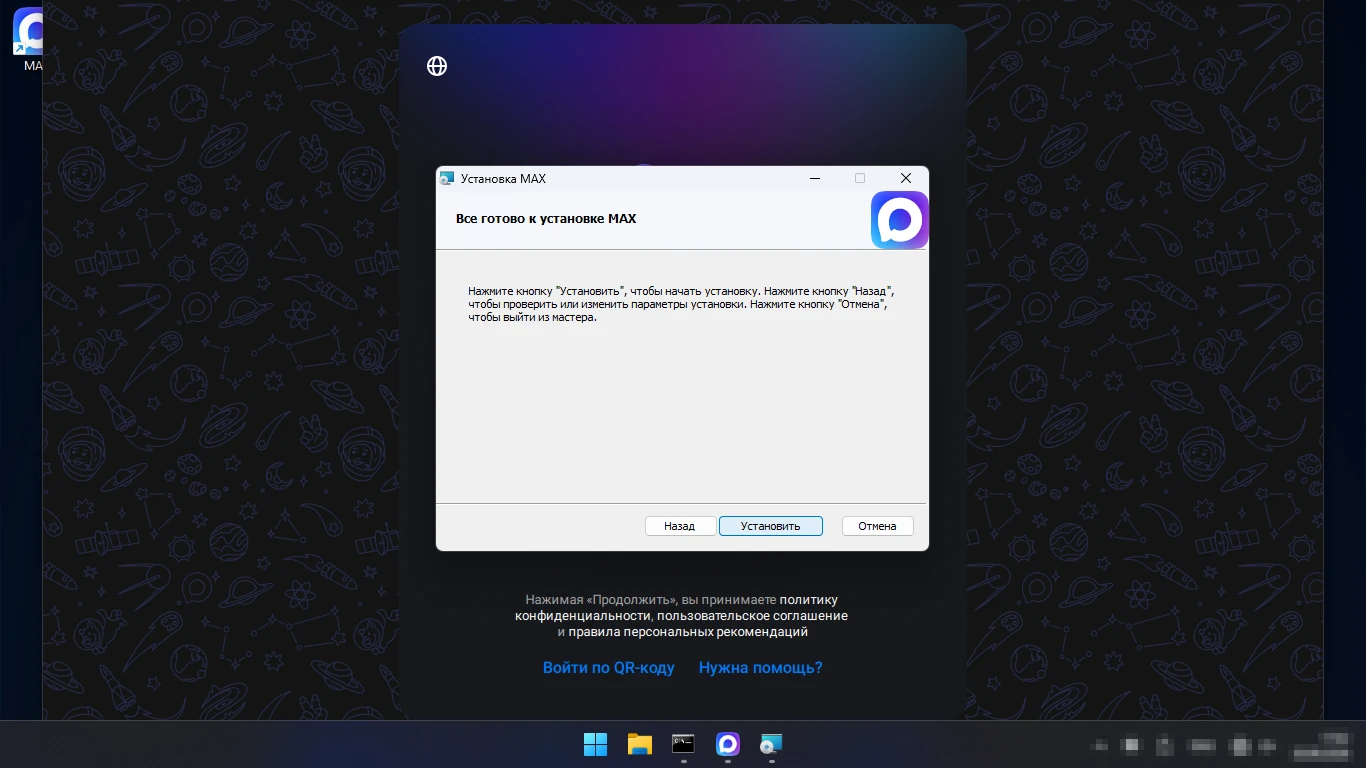Open the пользовательское соглашение link
This screenshot has height=768, width=1366.
752,615
